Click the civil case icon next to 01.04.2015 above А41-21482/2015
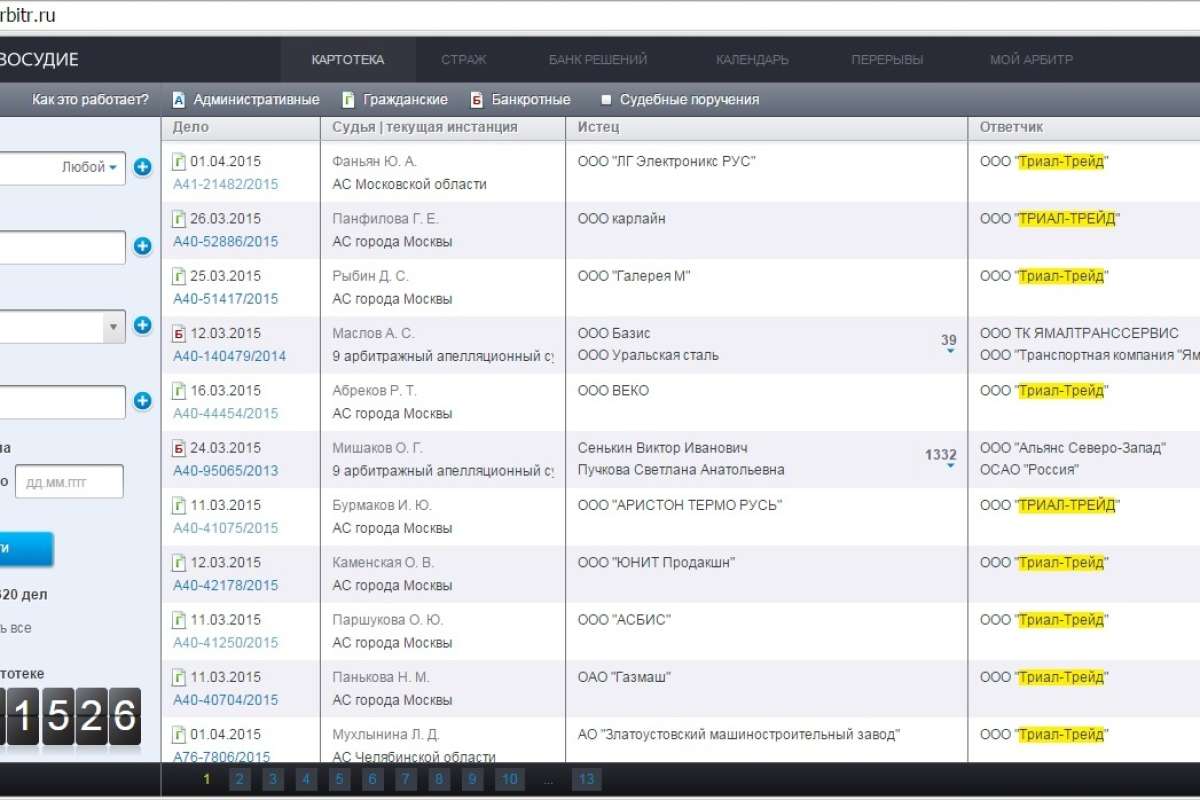1200x800 pixels. point(180,161)
